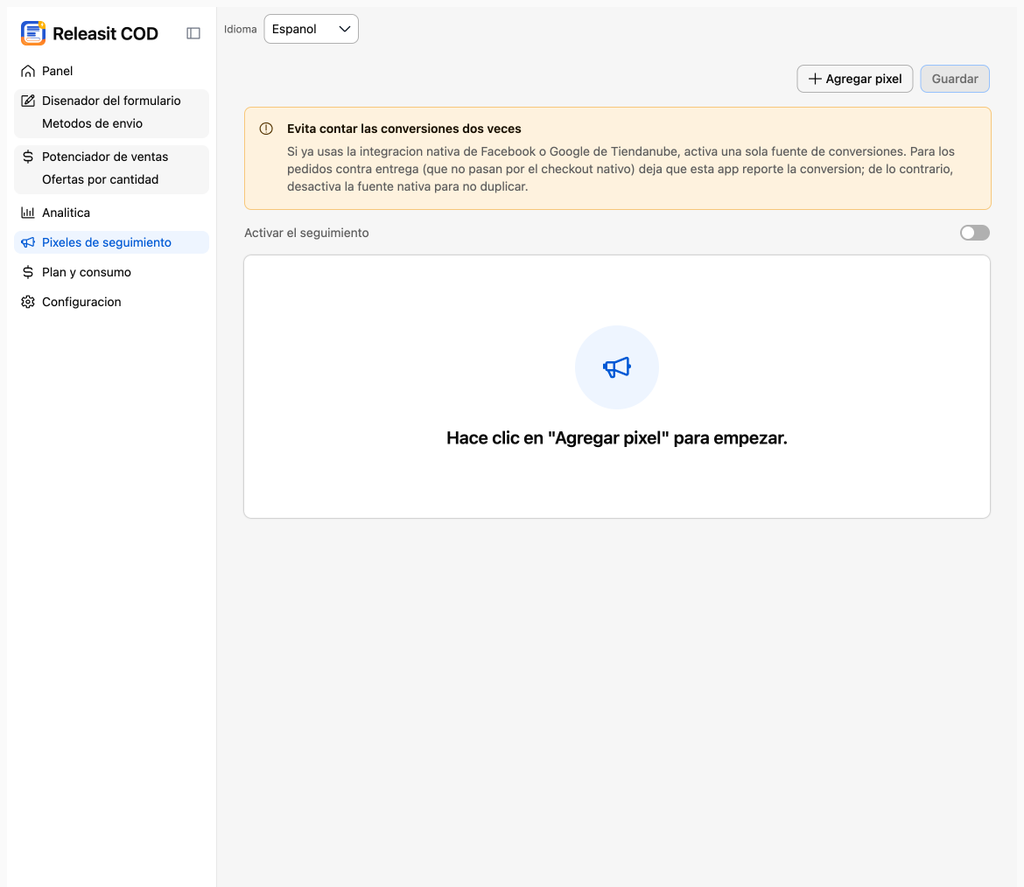Click the Guardar button

[955, 79]
